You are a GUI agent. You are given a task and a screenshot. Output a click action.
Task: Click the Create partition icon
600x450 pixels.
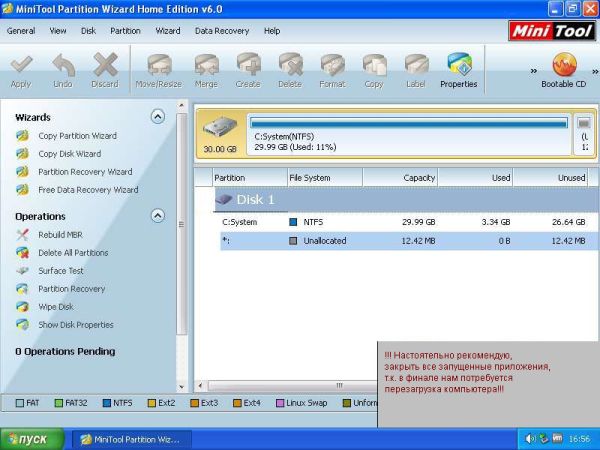pos(248,65)
